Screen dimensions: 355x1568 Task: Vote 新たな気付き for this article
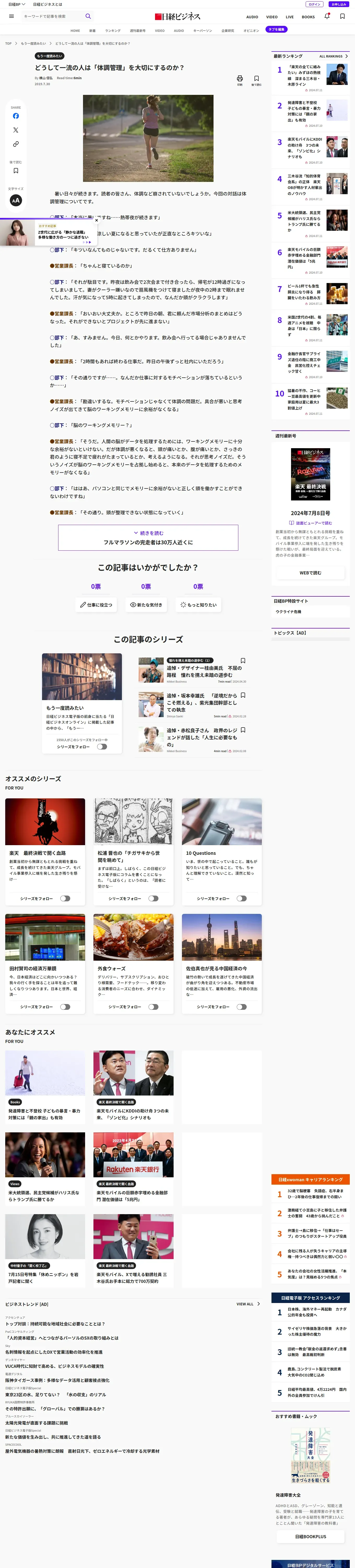click(146, 605)
